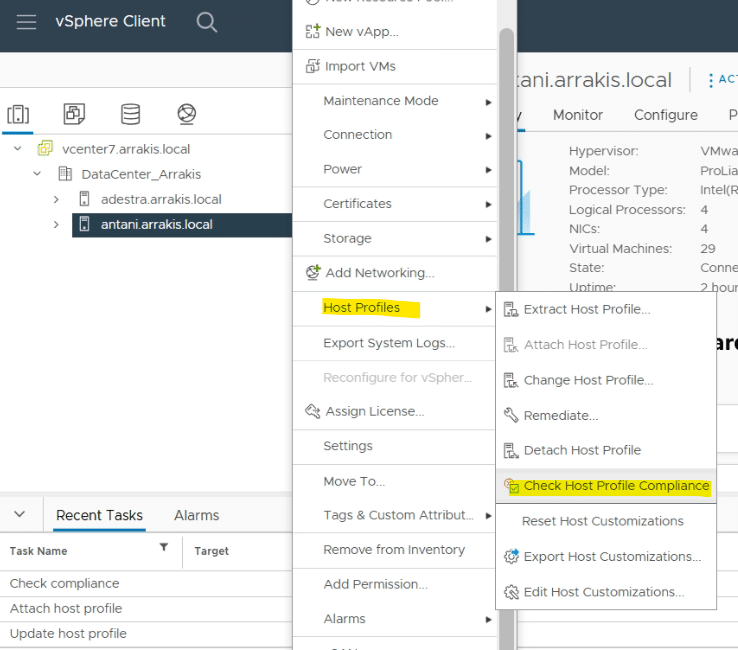Collapse the DataCenter_Arrakis tree node
This screenshot has height=650, width=738.
click(x=37, y=174)
